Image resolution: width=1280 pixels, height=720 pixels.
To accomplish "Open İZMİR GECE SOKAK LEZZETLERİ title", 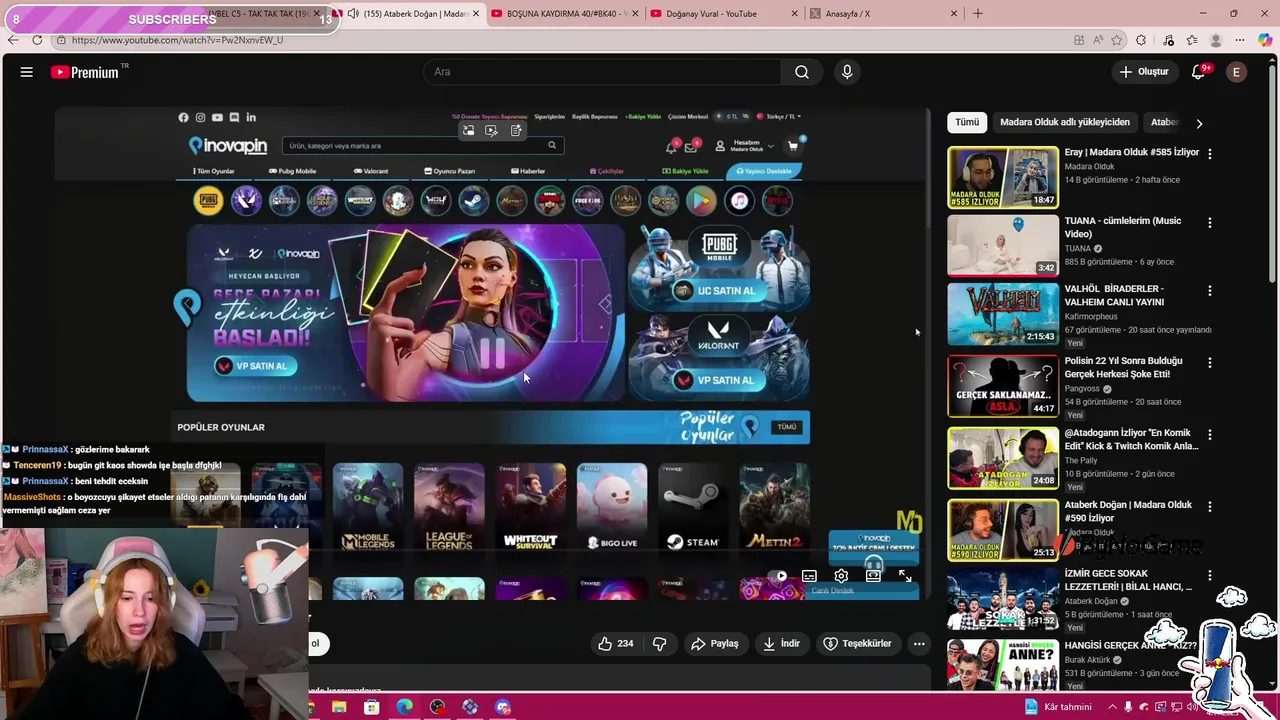I will click(x=1128, y=580).
